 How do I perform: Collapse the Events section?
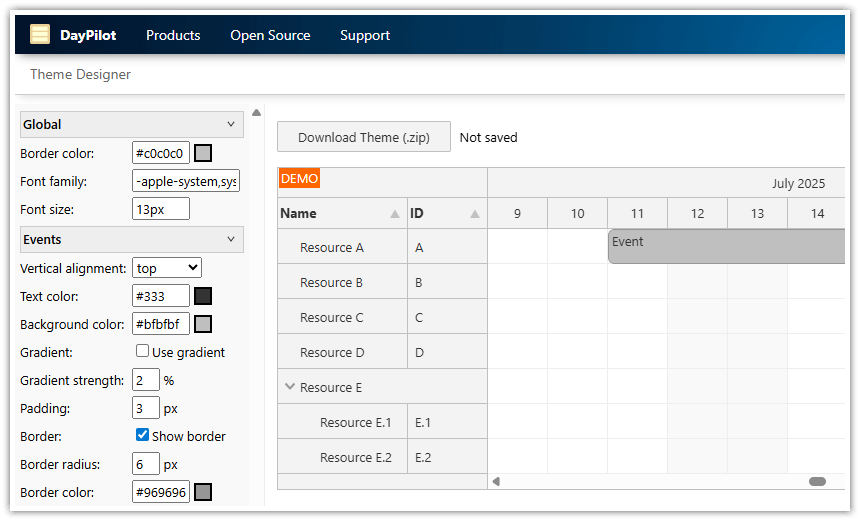tap(132, 240)
